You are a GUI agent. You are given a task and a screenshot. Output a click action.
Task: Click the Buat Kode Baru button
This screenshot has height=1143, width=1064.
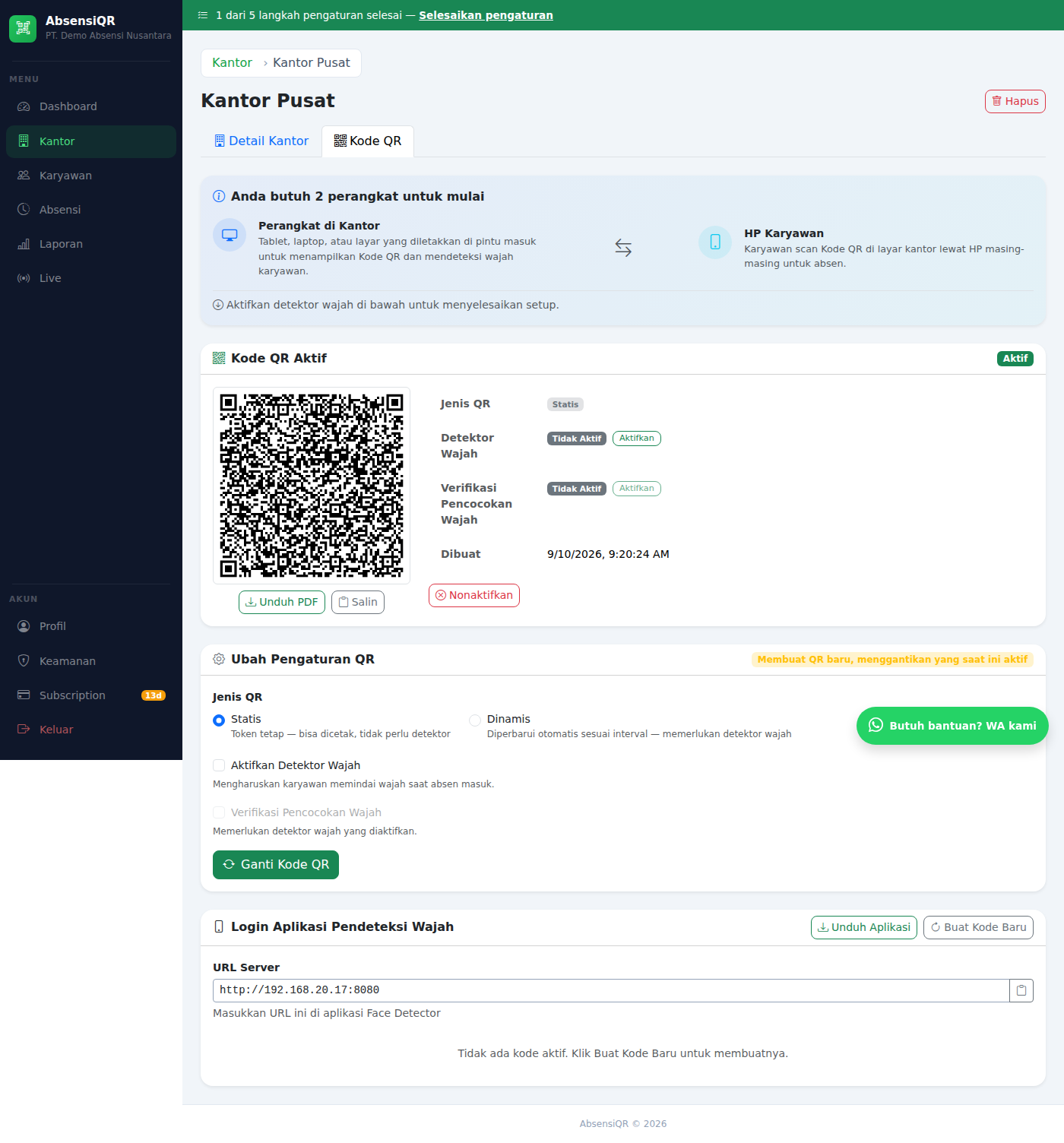tap(978, 927)
